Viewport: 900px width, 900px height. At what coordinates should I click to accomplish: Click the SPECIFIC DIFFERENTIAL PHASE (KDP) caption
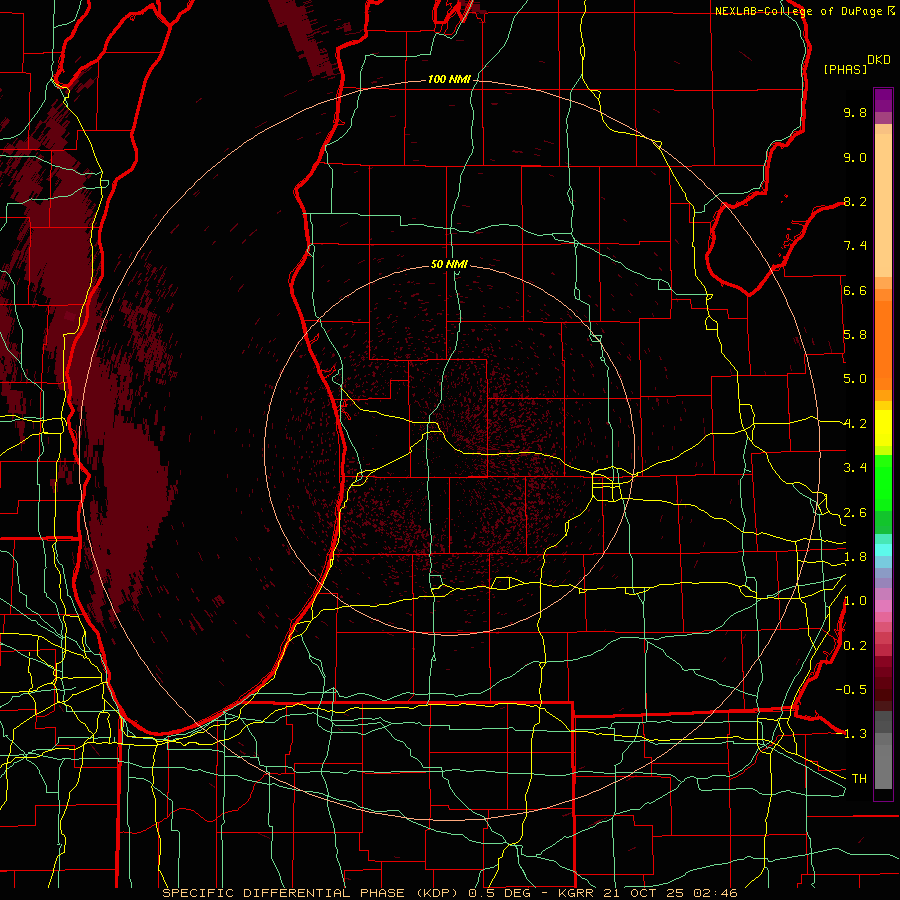312,893
